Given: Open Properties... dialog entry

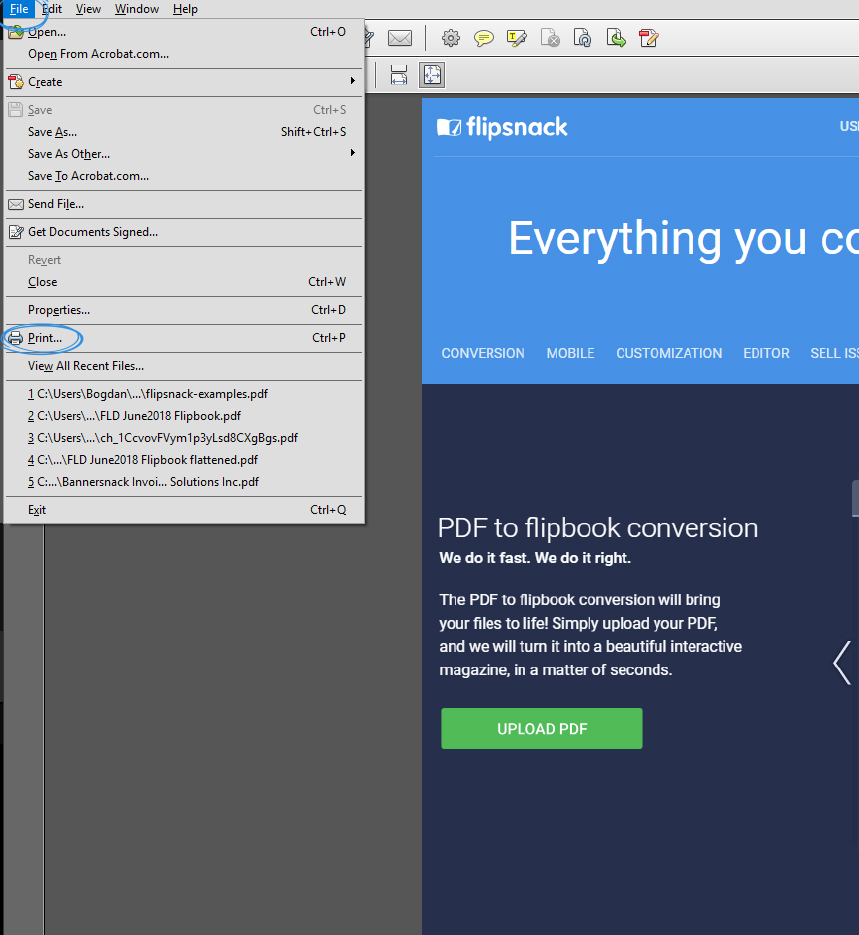Looking at the screenshot, I should click(184, 310).
